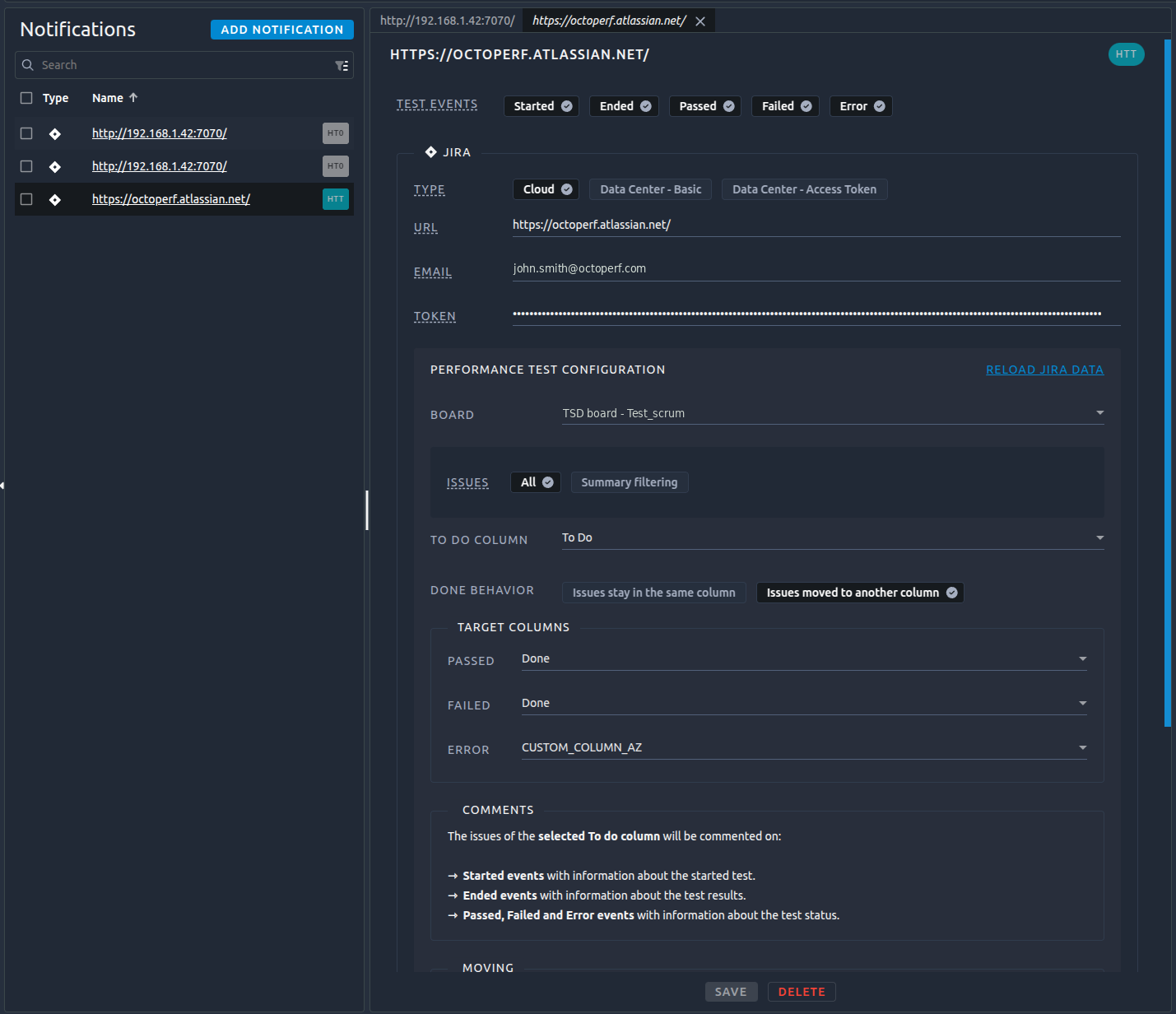Open first http://192.168.1.42:7070/ link

(160, 133)
